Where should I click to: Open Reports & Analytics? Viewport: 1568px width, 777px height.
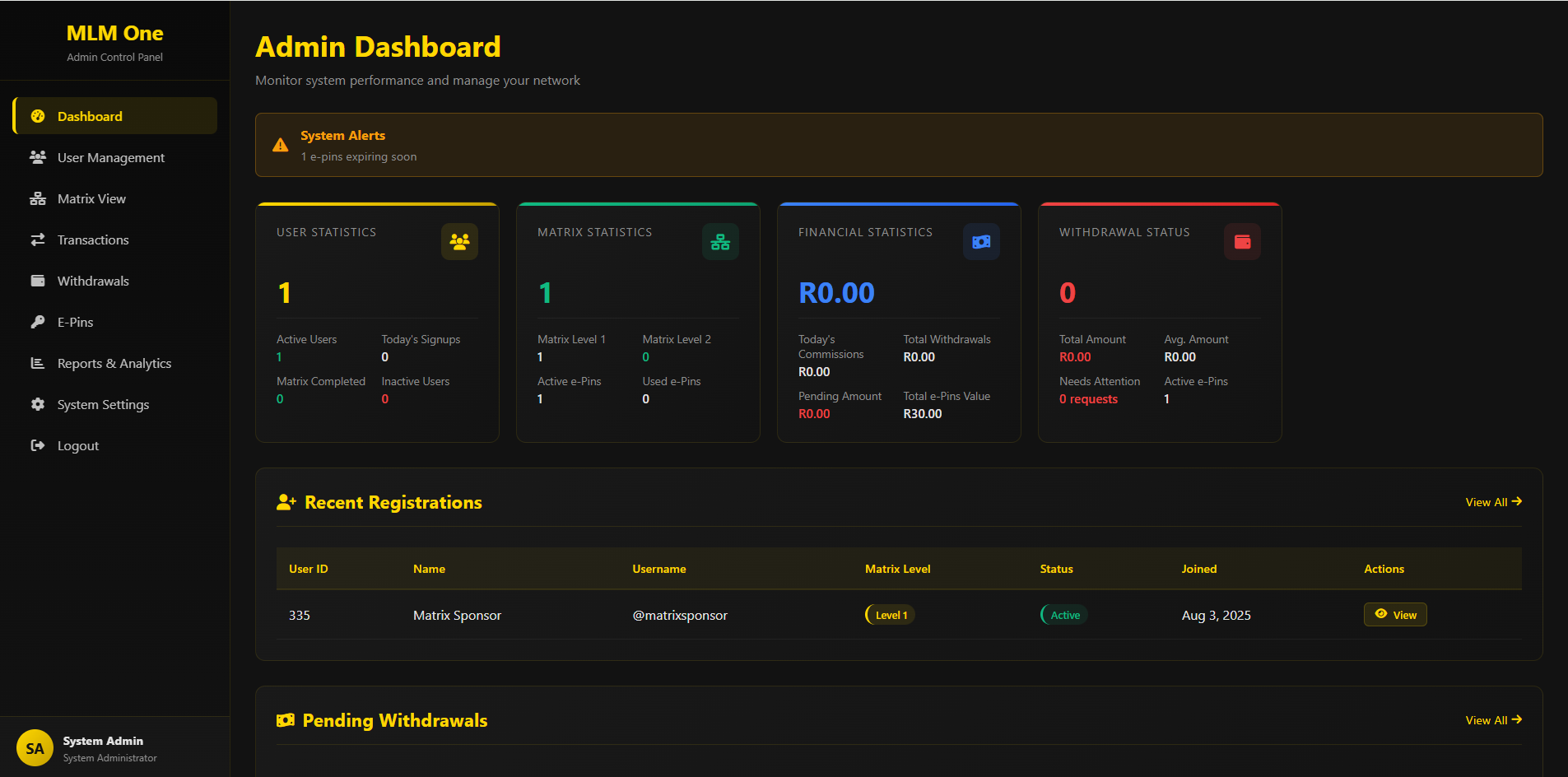(115, 363)
